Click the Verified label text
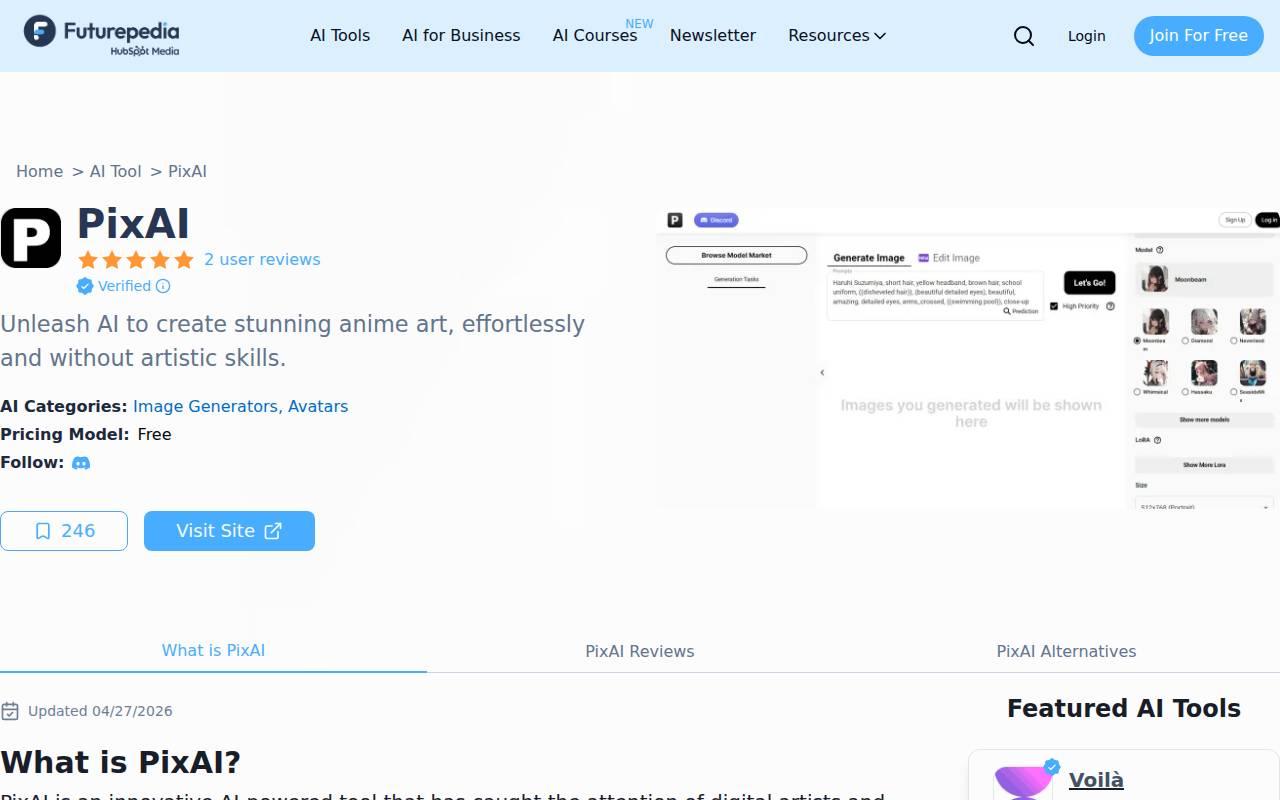Image resolution: width=1280 pixels, height=800 pixels. coord(124,286)
